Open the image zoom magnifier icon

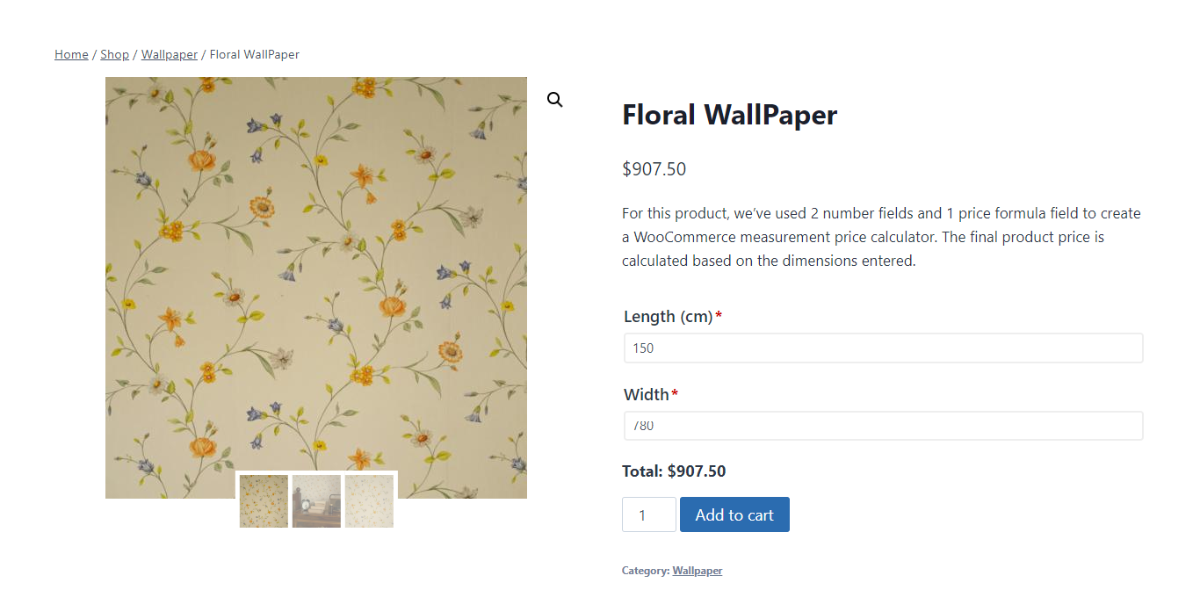[x=555, y=99]
